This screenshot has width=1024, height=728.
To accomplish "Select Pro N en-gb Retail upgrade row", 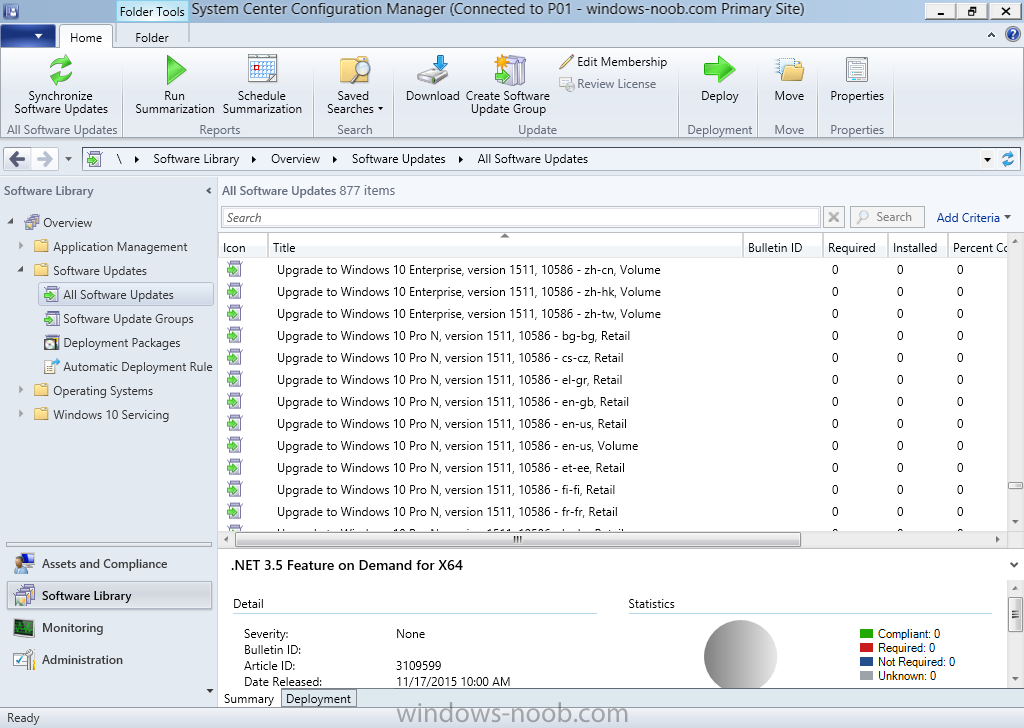I will (613, 402).
